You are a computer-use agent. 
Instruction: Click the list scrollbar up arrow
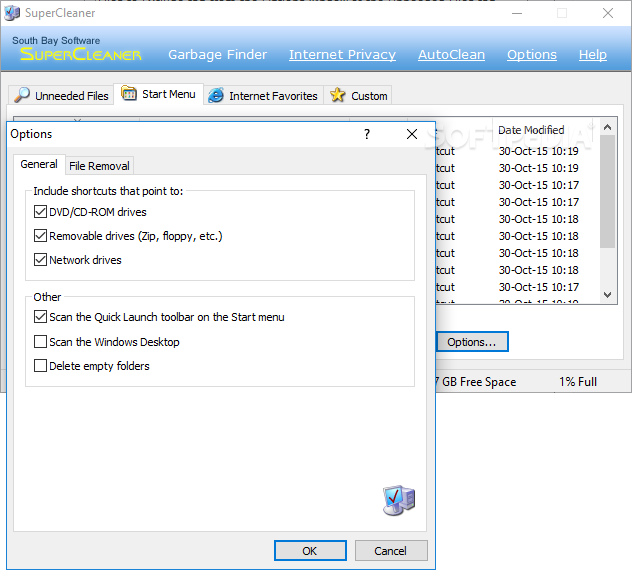(x=607, y=127)
